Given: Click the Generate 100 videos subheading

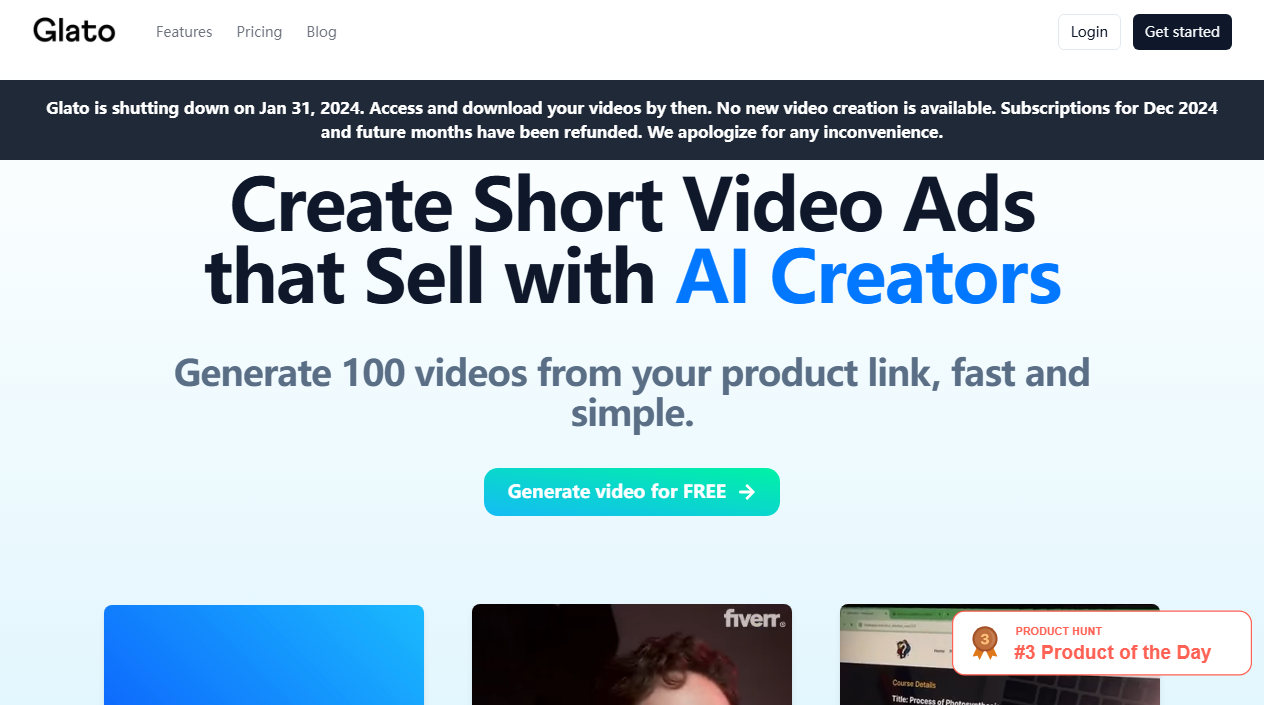Looking at the screenshot, I should coord(632,392).
